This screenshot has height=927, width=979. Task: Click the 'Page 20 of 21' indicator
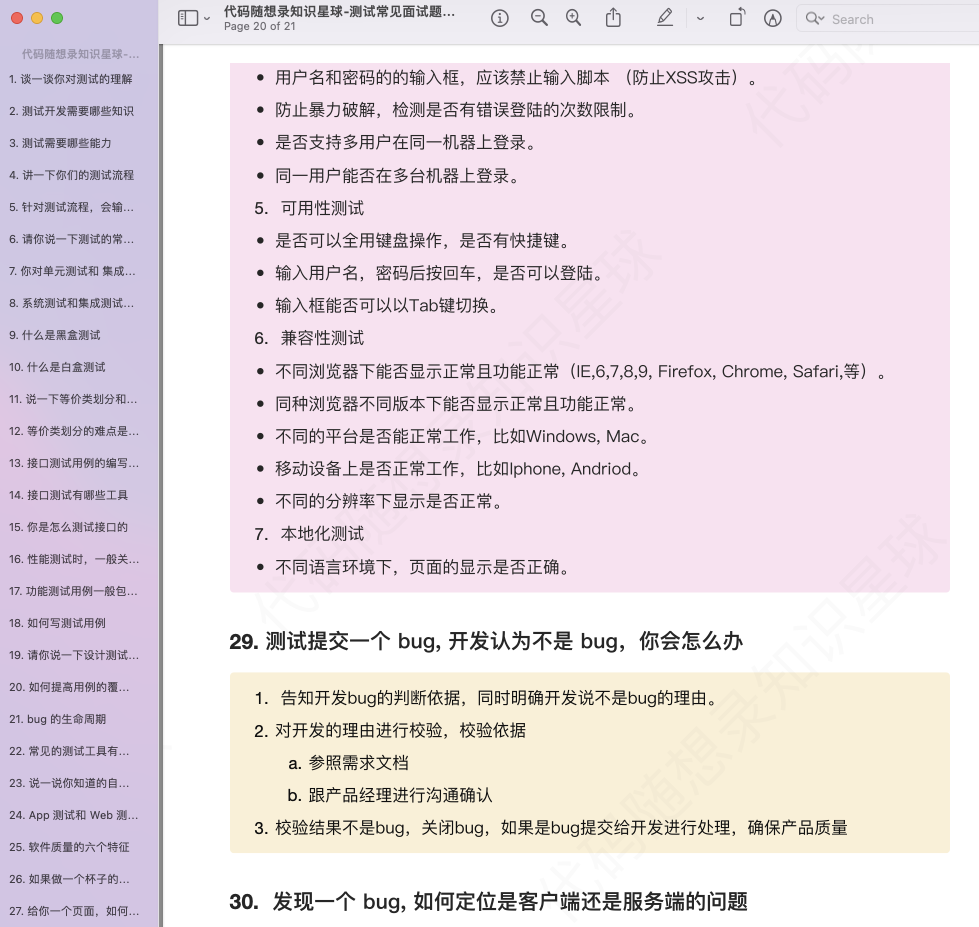260,26
